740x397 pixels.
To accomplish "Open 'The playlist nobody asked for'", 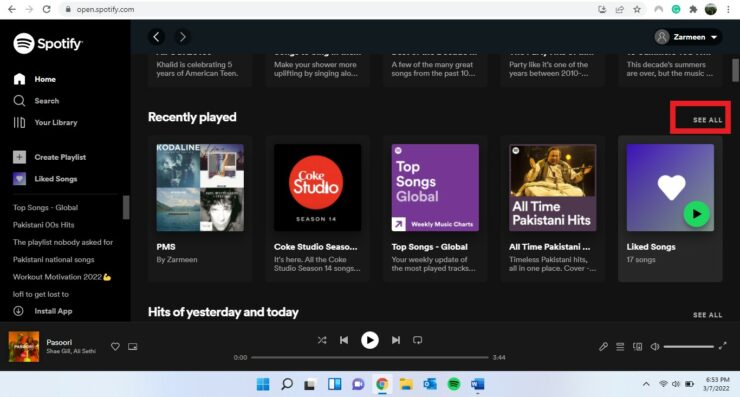I will pyautogui.click(x=63, y=242).
